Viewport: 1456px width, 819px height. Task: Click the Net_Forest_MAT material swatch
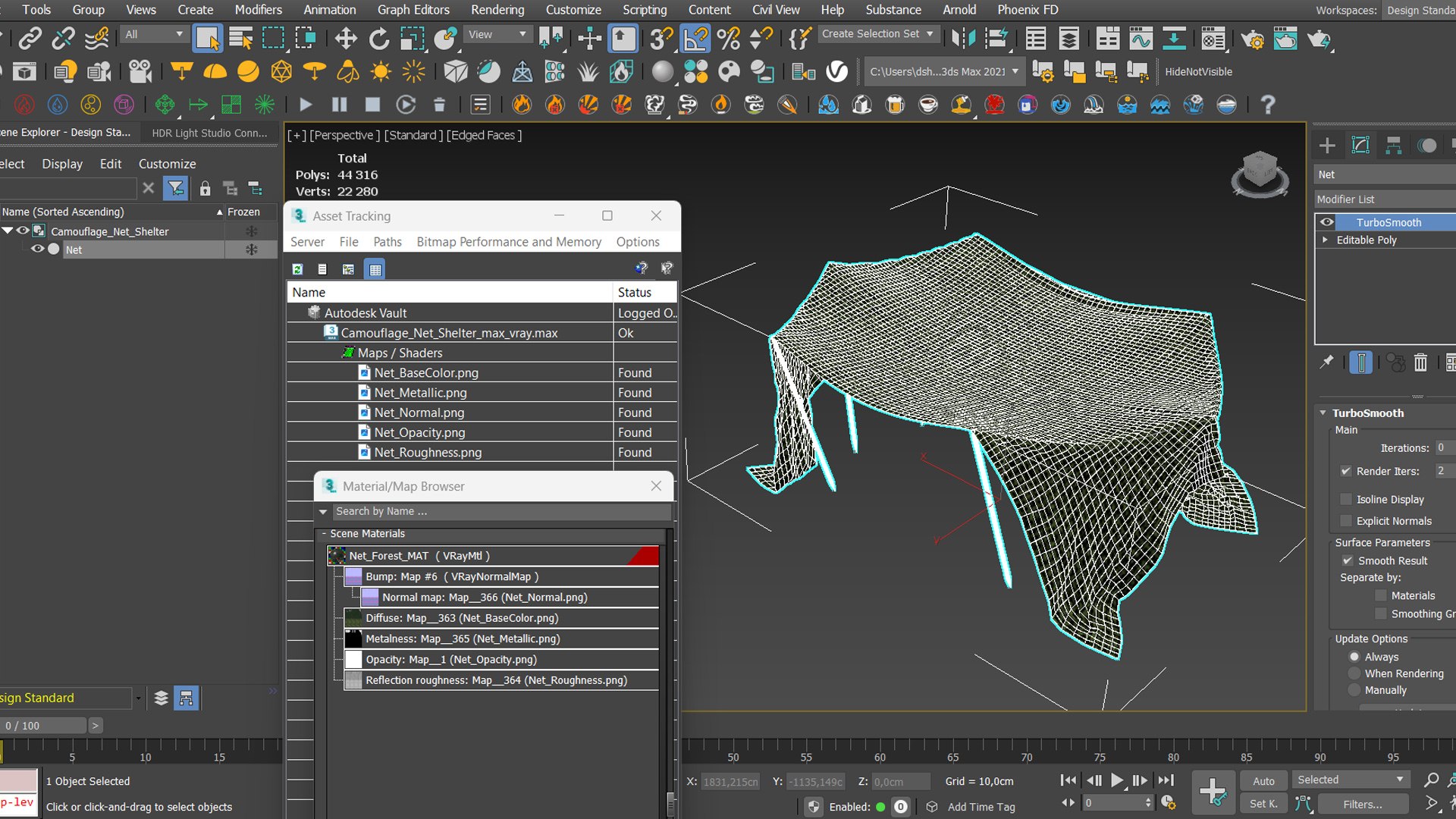click(x=337, y=556)
